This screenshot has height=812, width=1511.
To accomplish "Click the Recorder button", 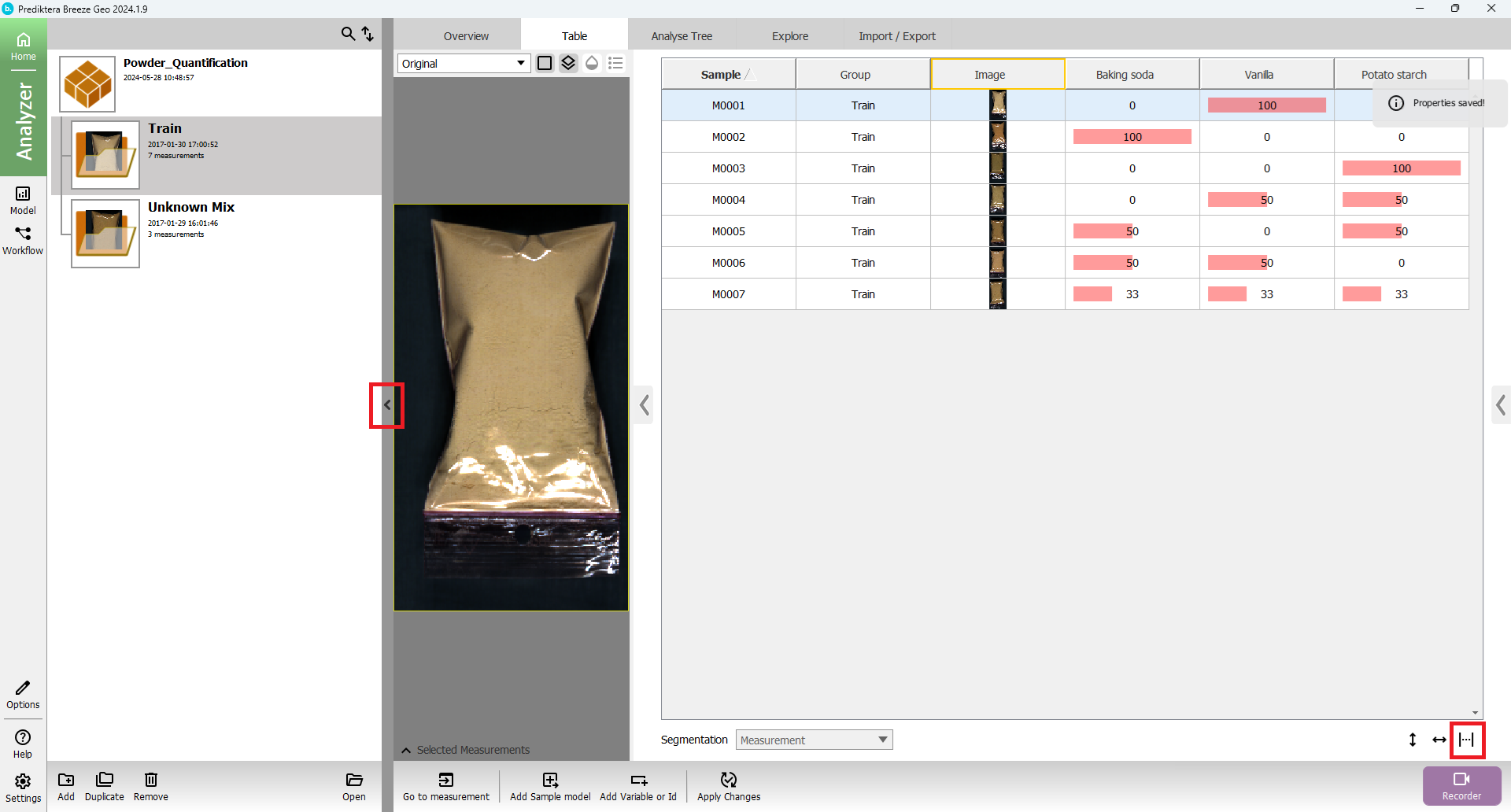I will point(1461,785).
